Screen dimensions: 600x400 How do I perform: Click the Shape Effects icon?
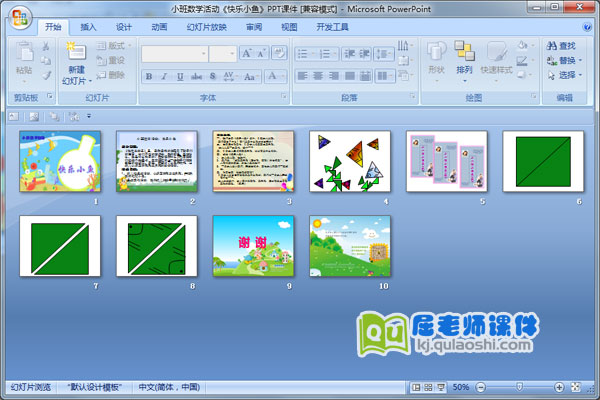[524, 75]
